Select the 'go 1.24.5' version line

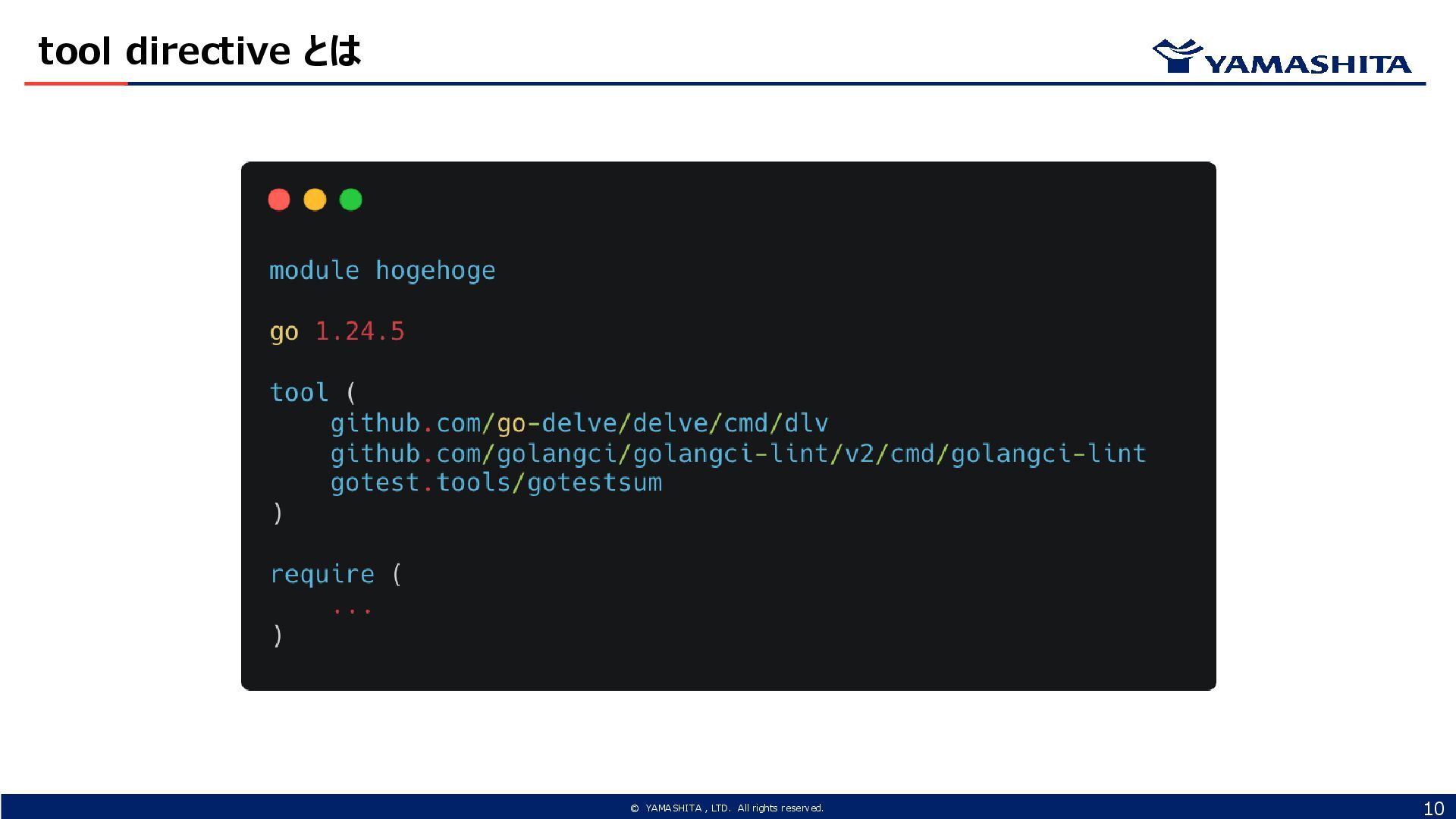click(337, 331)
